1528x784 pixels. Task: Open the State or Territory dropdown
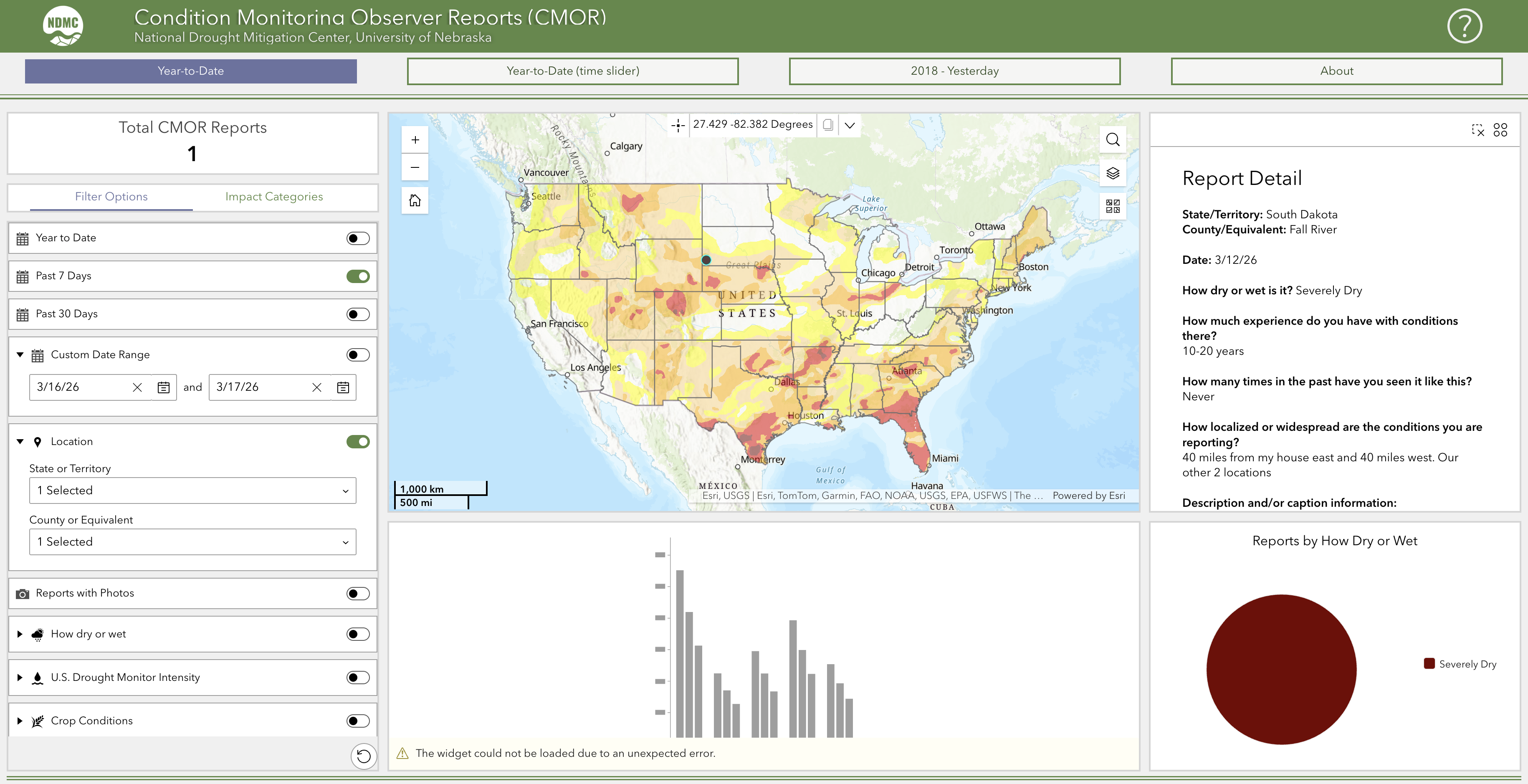pos(192,491)
